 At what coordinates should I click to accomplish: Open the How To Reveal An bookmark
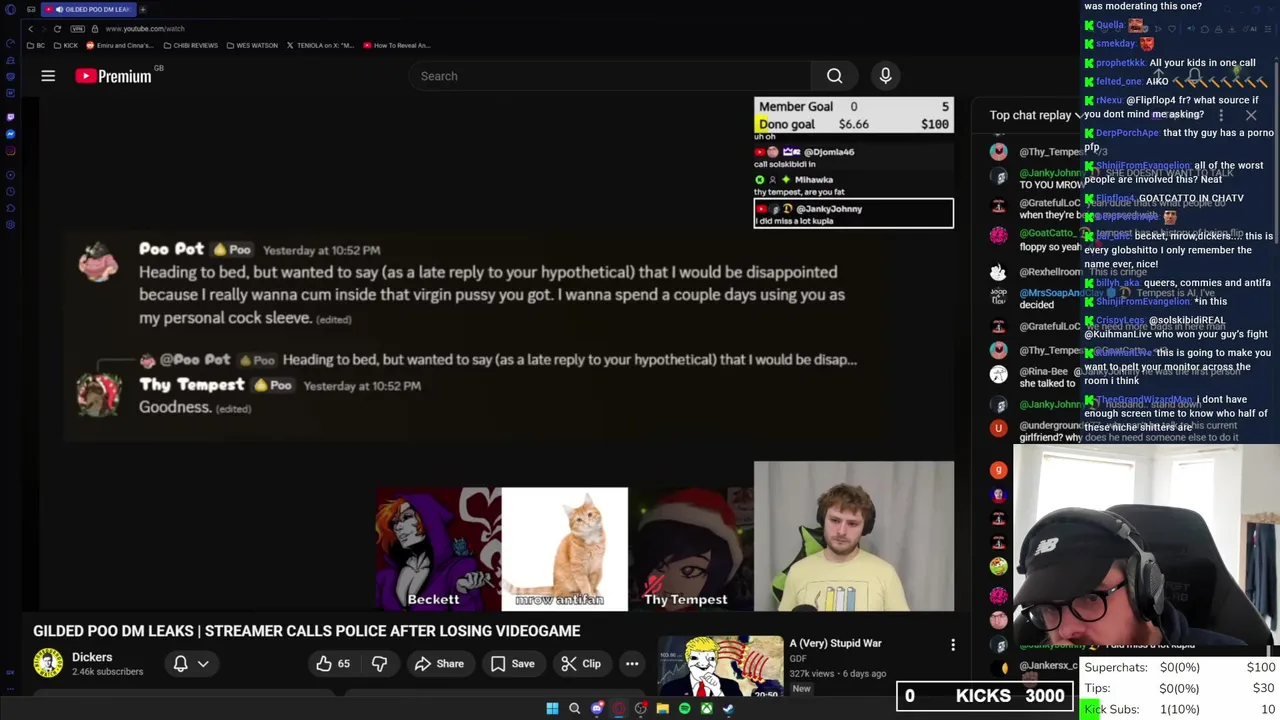point(397,45)
